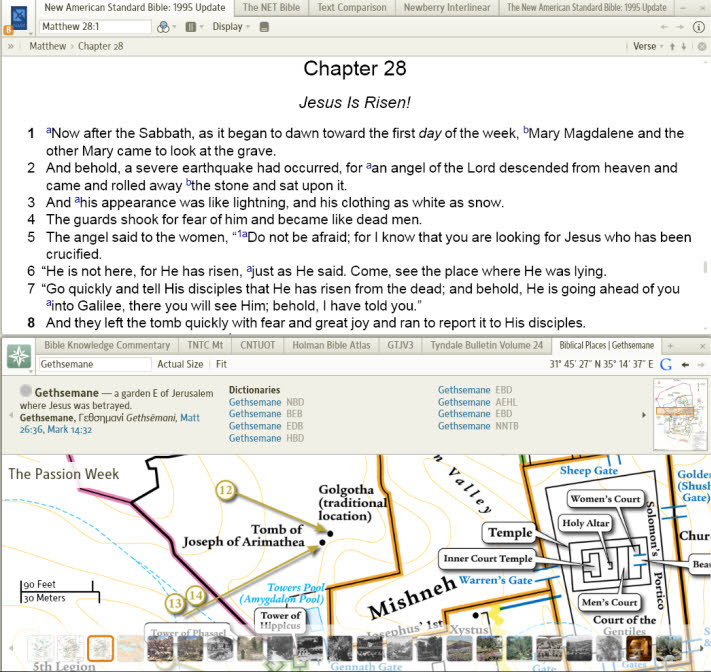The image size is (711, 672).
Task: Click the gray circle beside Gethsemane heading
Action: click(x=26, y=391)
